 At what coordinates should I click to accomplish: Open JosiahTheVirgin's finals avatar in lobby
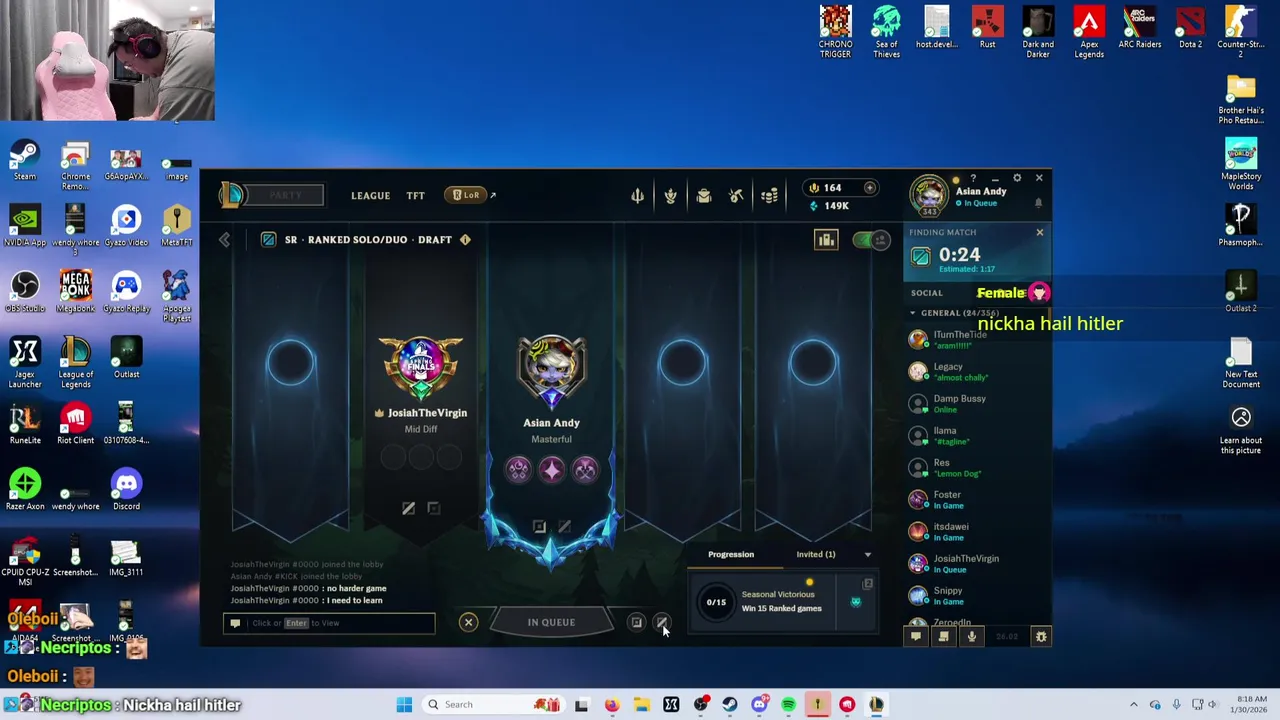click(421, 368)
